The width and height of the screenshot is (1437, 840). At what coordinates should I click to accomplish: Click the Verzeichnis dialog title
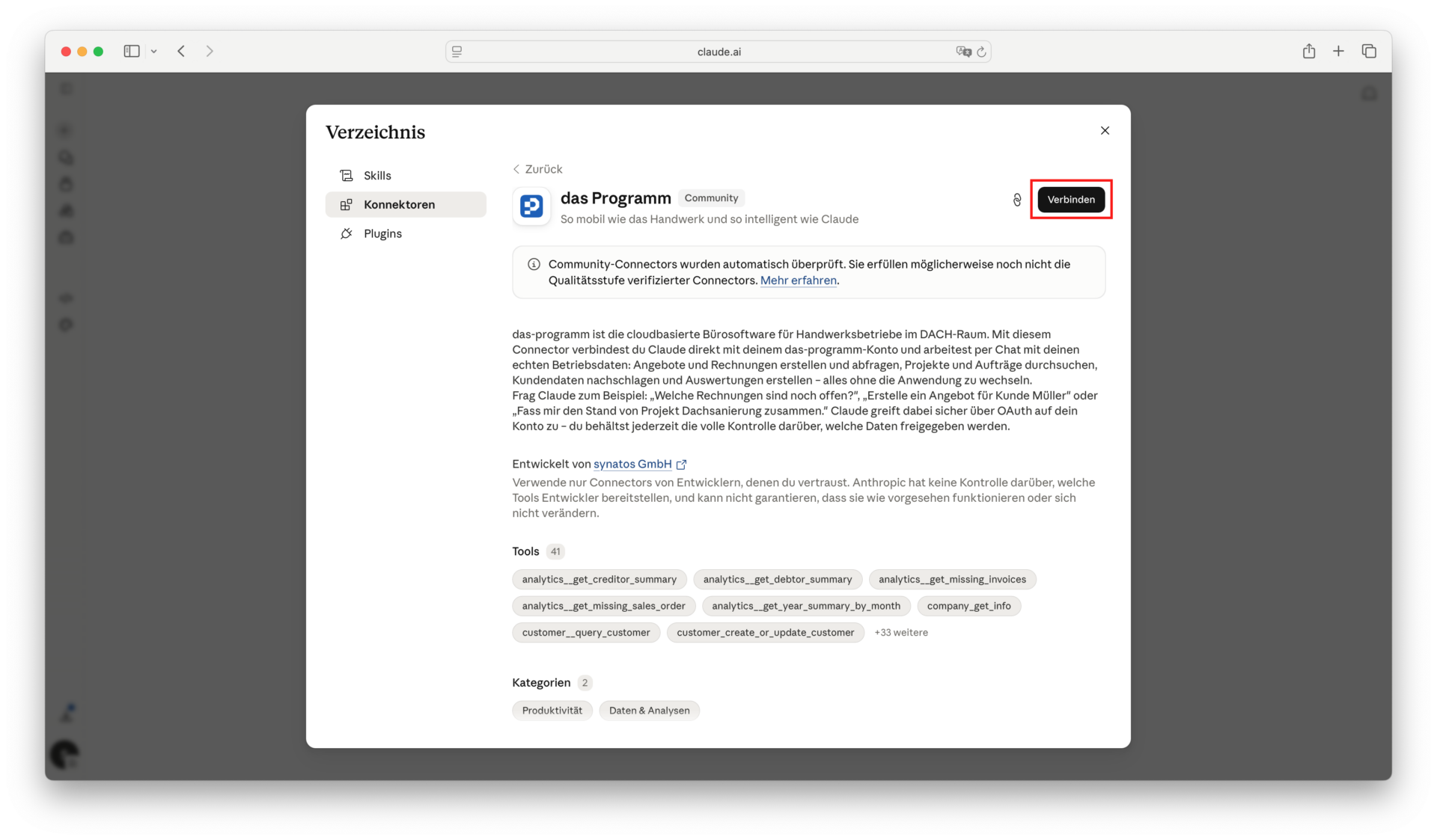tap(375, 132)
